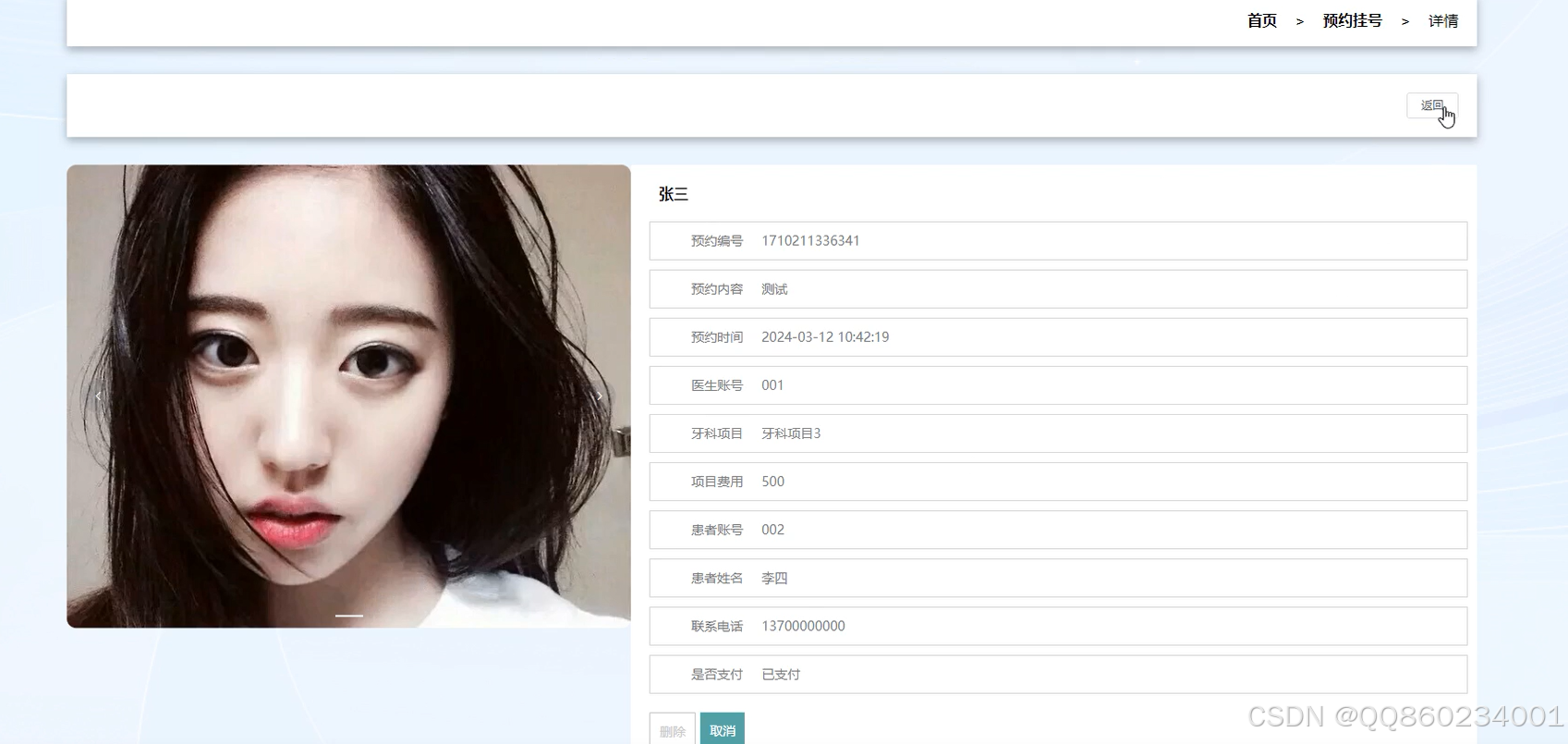Select the carousel indicator bar below the photo
Screen dimensions: 1568x744
tap(348, 616)
